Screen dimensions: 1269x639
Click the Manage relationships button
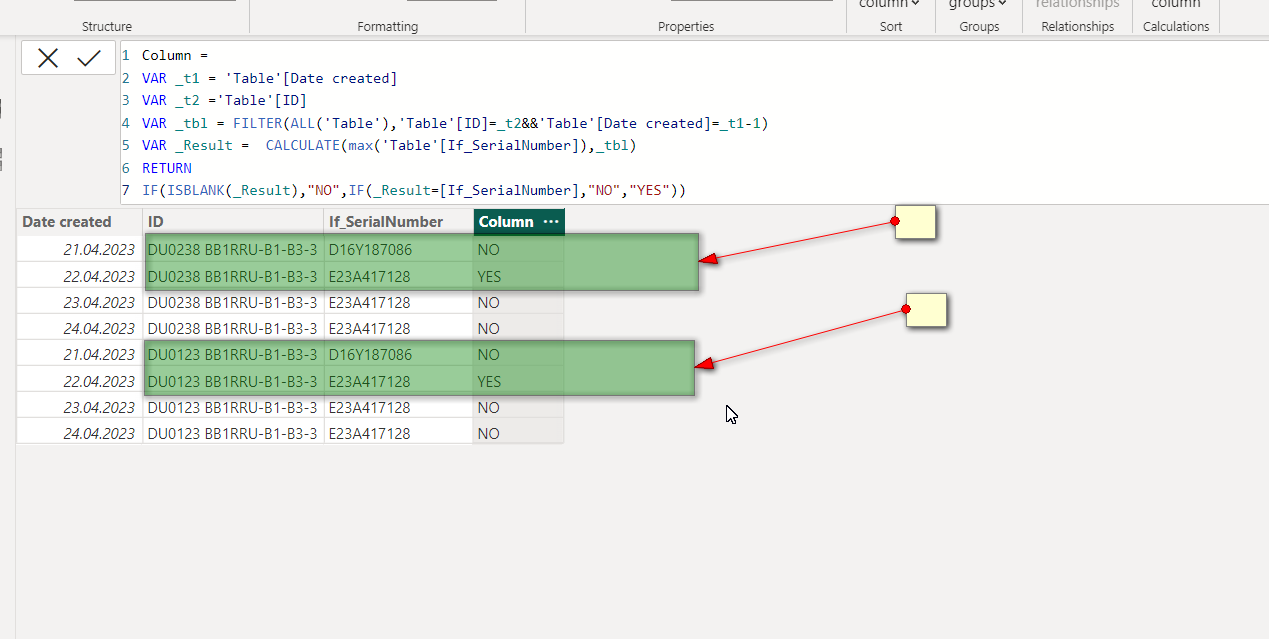coord(1077,5)
